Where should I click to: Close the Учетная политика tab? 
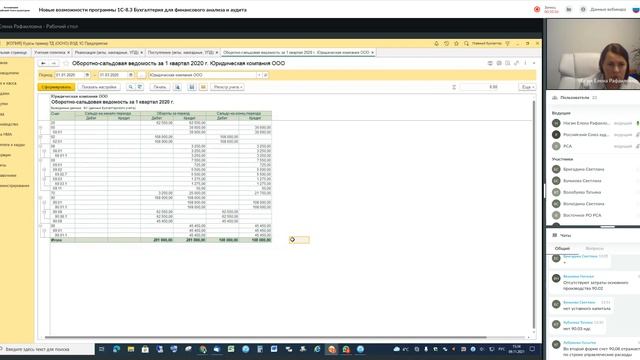(69, 52)
